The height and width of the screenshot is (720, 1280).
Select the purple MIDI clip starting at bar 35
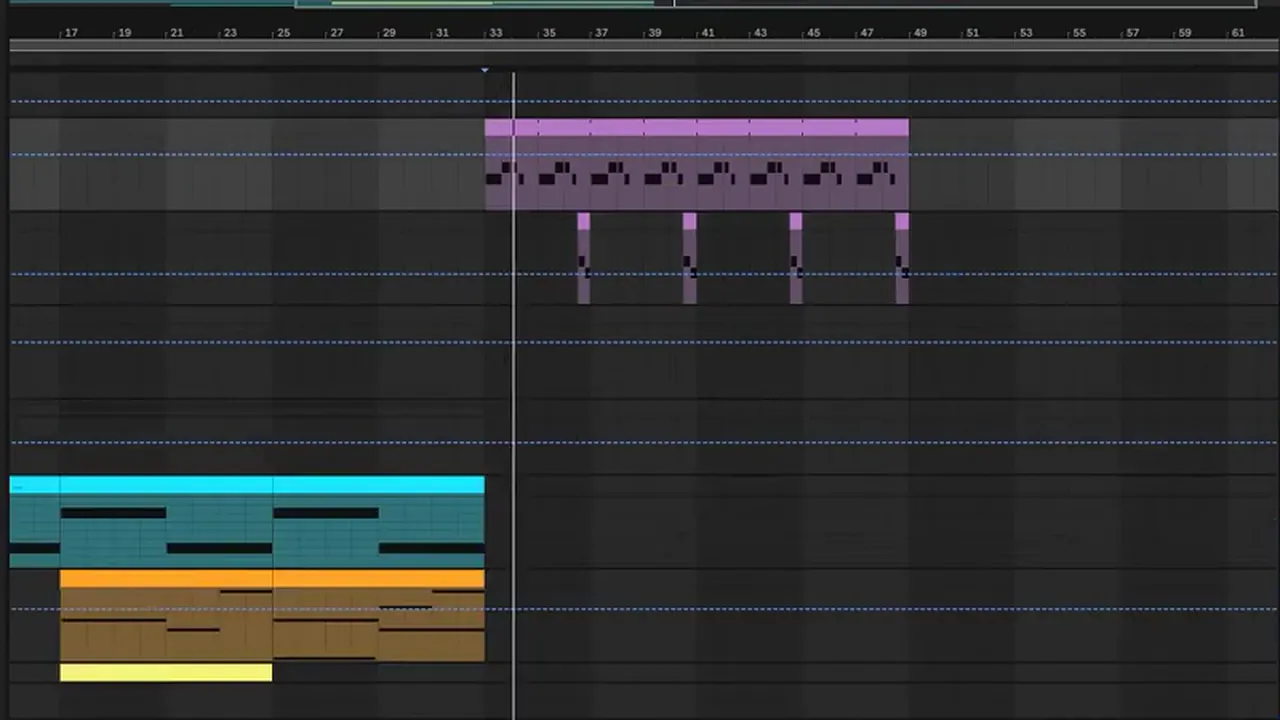564,165
